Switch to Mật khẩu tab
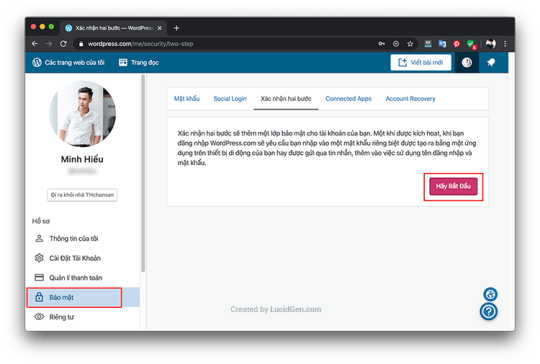540x364 pixels. pos(187,99)
